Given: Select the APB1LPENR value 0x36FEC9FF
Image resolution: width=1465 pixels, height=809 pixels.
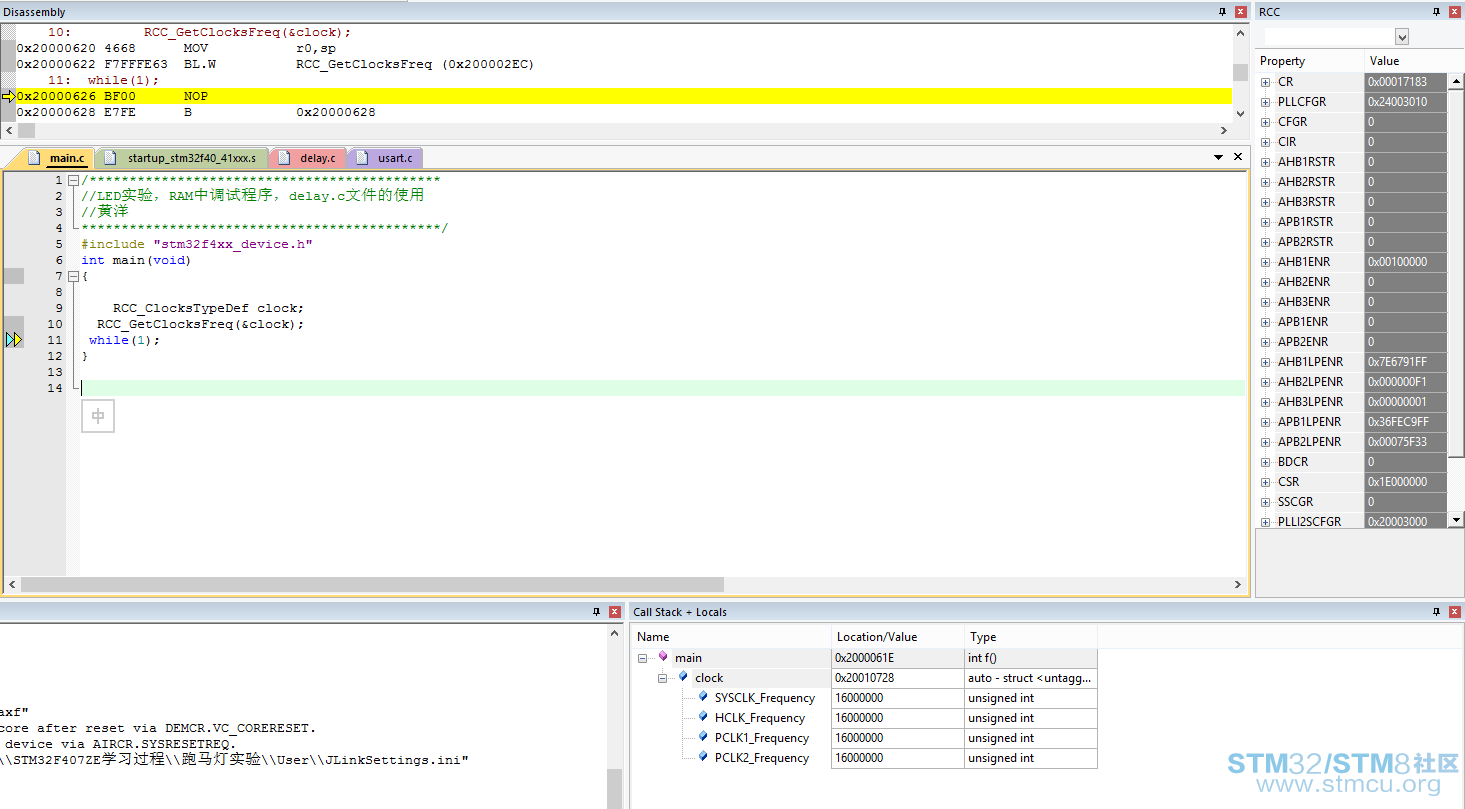Looking at the screenshot, I should (x=1405, y=422).
